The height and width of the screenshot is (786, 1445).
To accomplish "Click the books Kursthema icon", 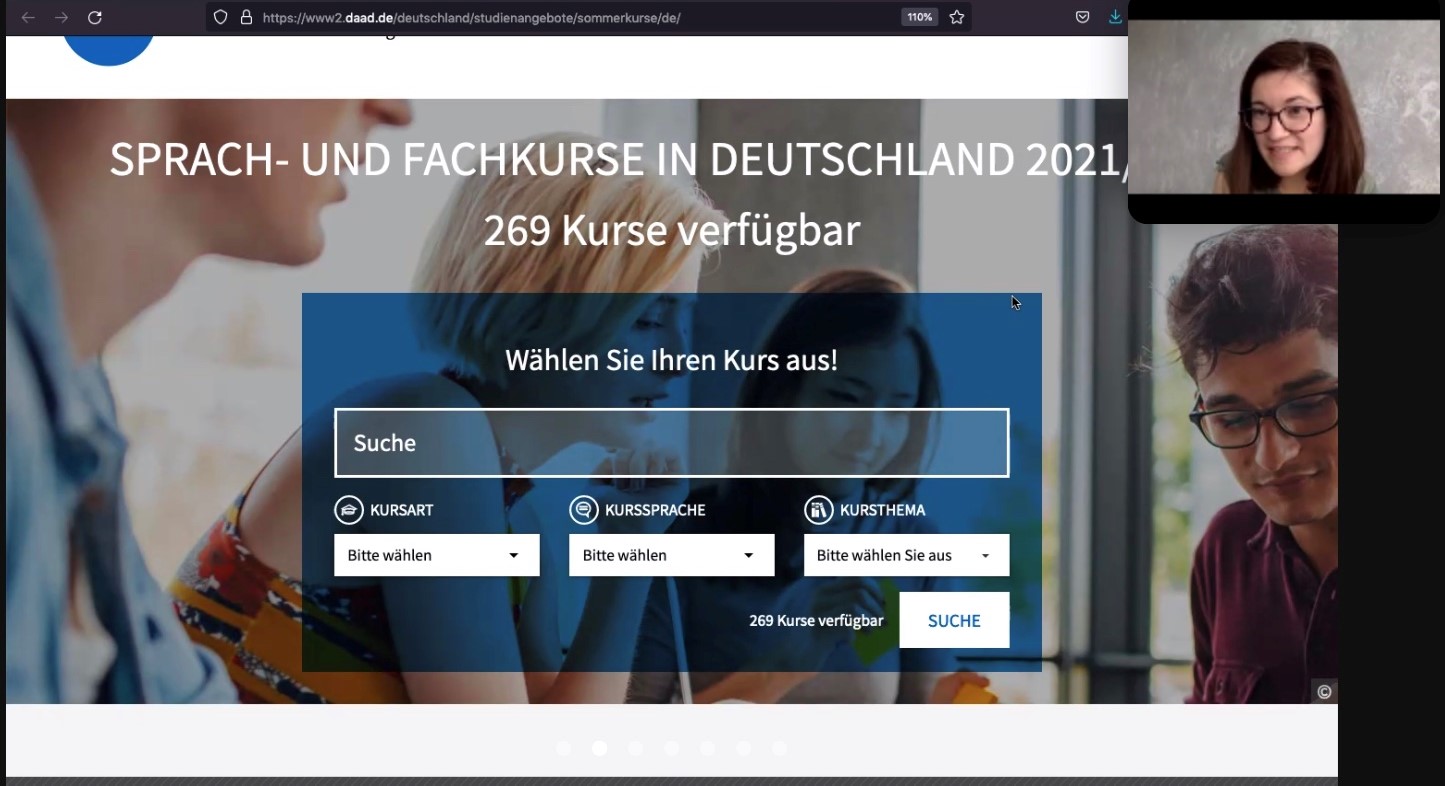I will [818, 510].
